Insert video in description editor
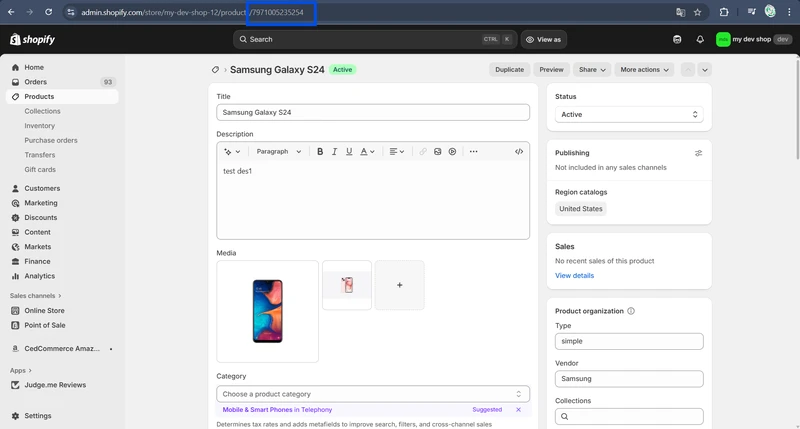 pyautogui.click(x=453, y=152)
